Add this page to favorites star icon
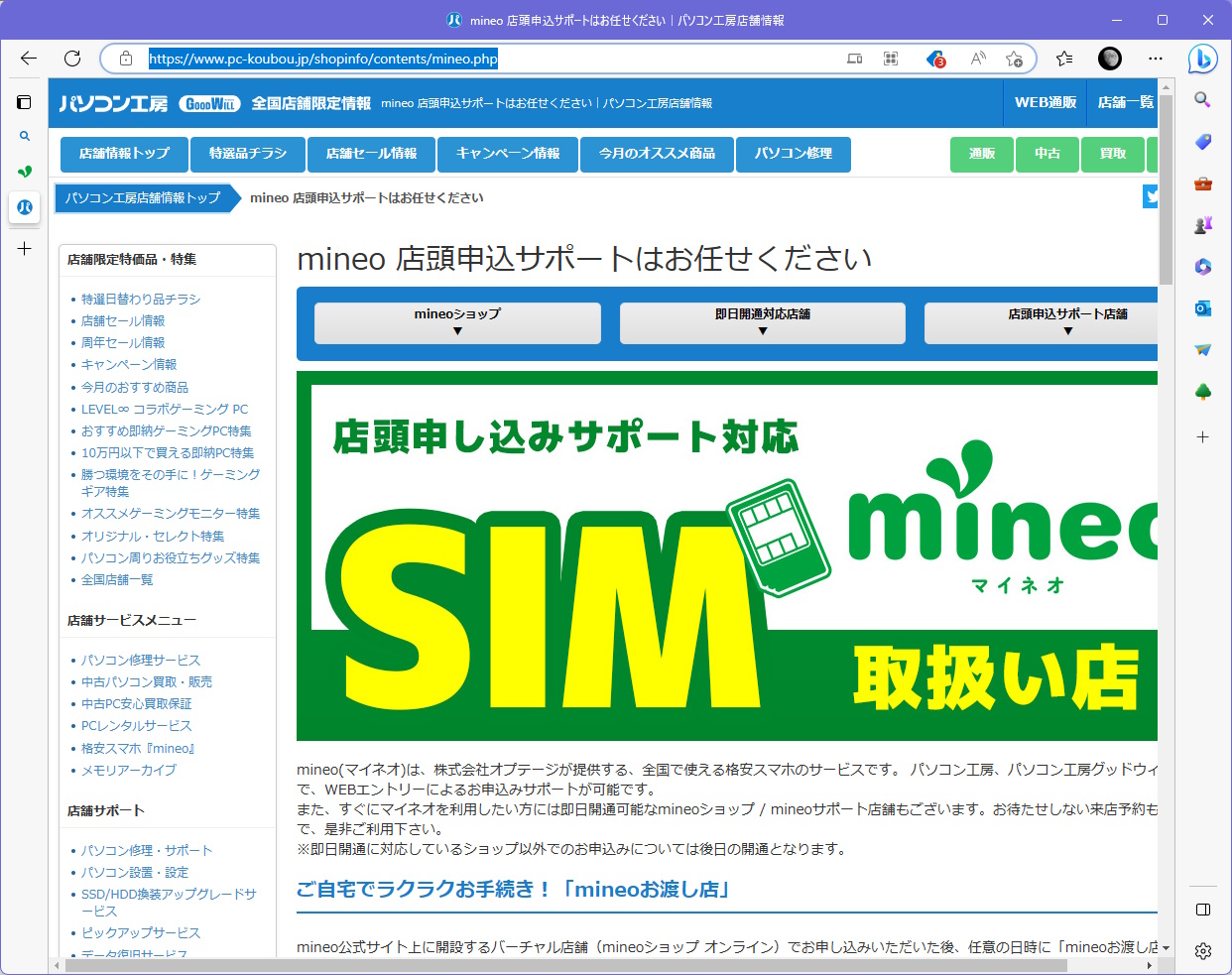1232x975 pixels. pos(1014,59)
